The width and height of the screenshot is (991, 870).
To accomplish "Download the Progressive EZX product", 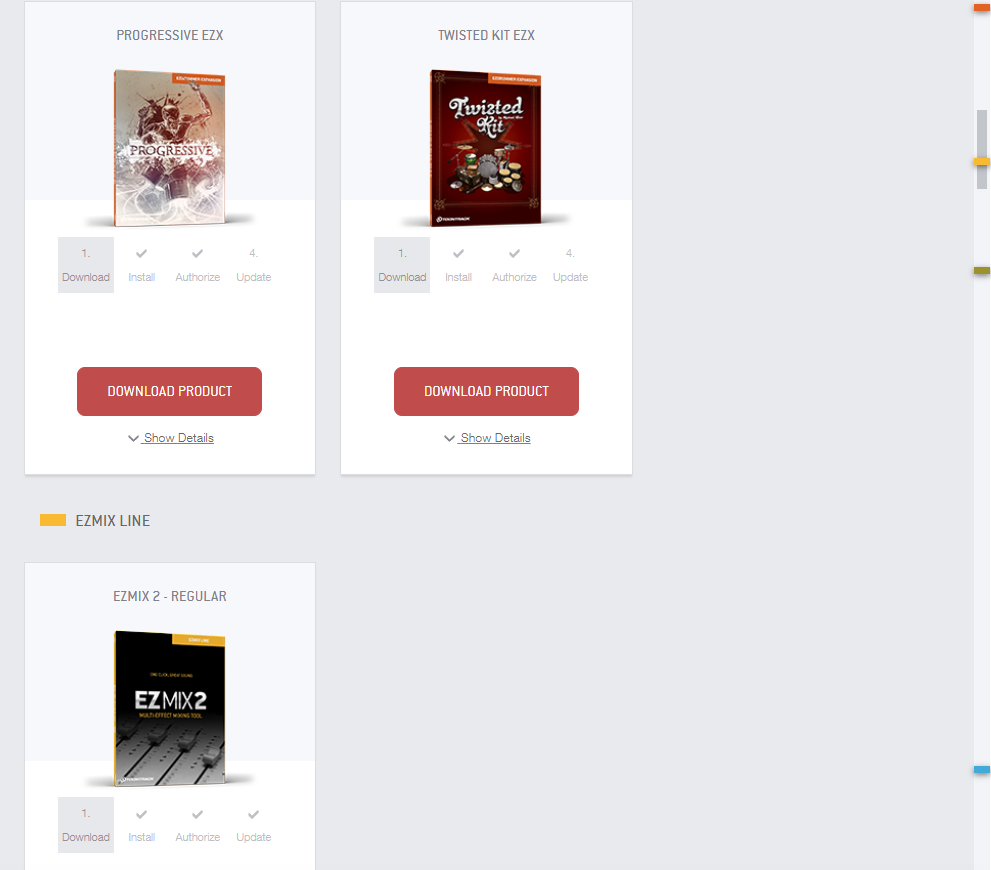I will point(169,391).
